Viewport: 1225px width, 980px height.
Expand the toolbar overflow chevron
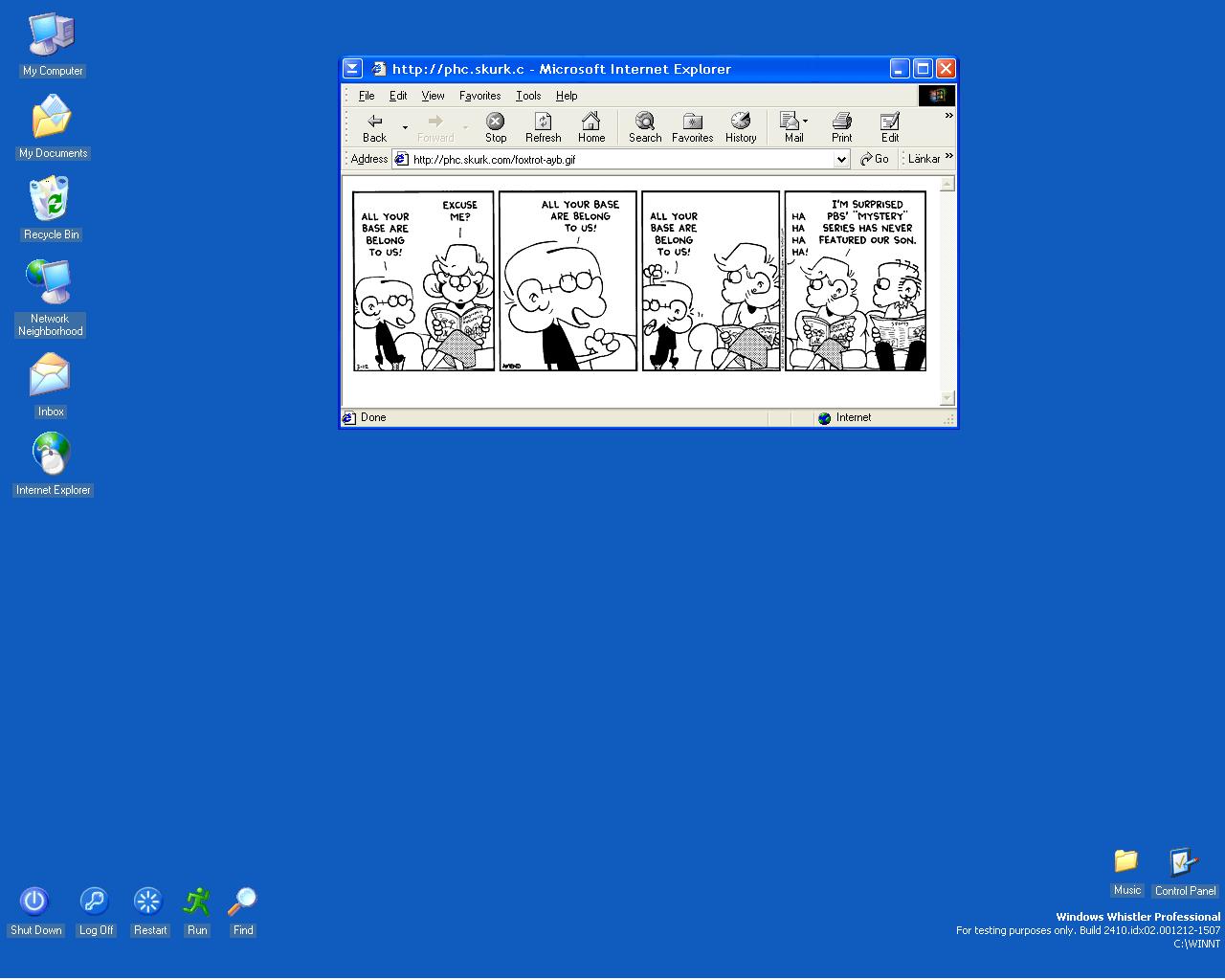[x=949, y=116]
